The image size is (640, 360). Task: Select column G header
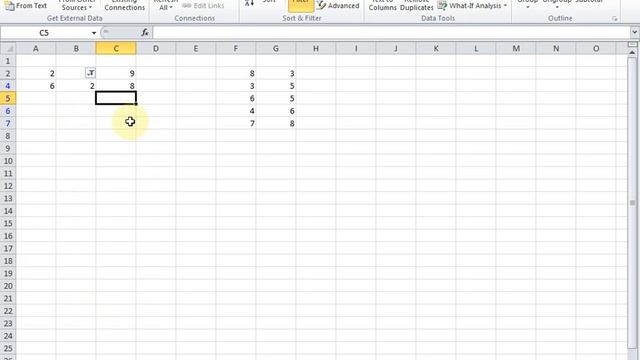coord(276,49)
